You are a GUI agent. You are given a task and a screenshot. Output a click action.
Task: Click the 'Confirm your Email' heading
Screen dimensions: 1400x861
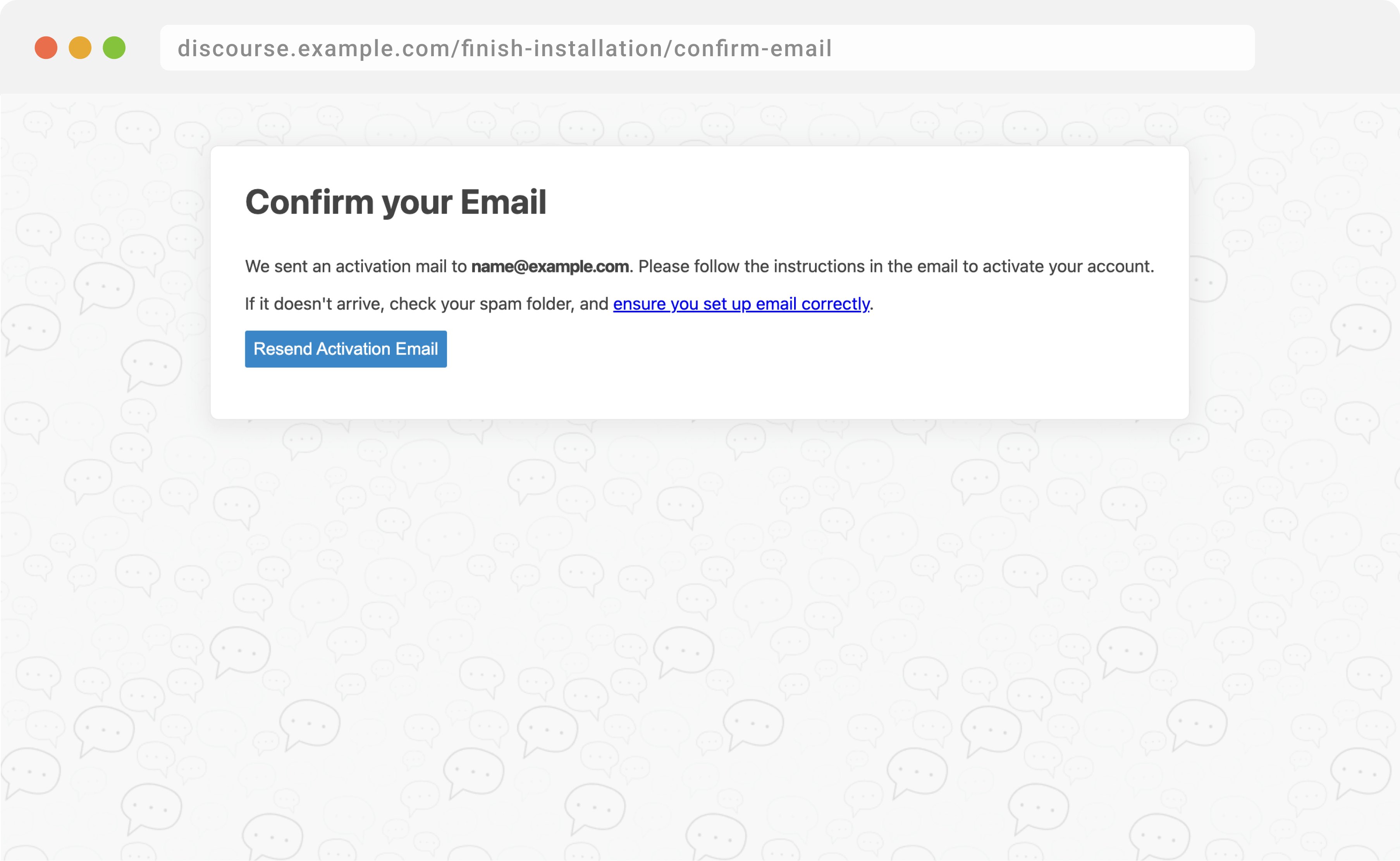tap(396, 202)
